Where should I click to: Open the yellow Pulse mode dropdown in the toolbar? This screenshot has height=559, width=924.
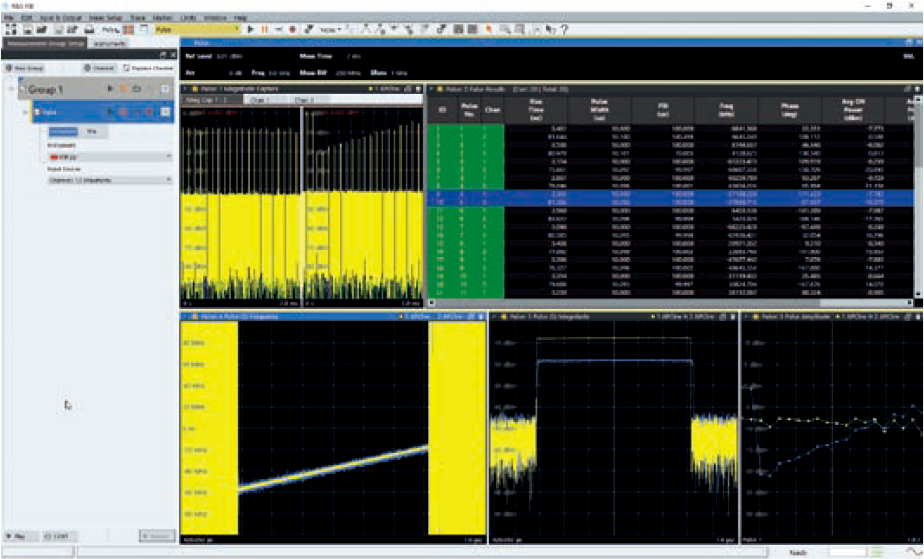tap(195, 31)
